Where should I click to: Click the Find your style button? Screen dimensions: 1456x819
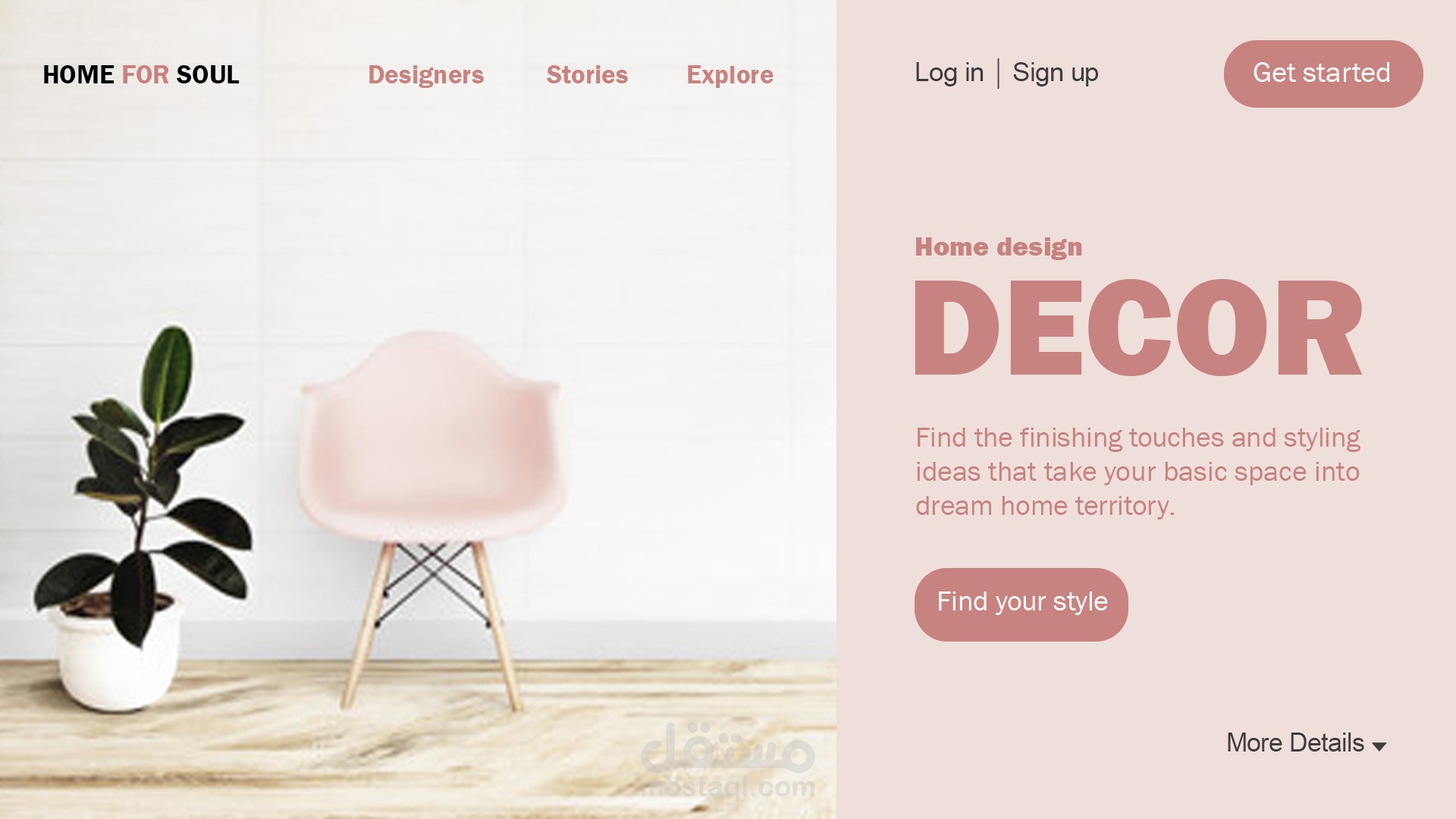click(1021, 604)
